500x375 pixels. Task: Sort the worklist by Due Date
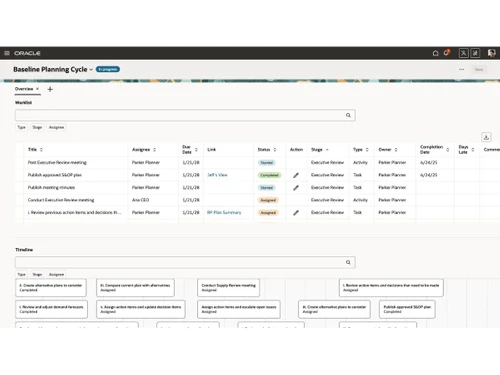tap(196, 150)
